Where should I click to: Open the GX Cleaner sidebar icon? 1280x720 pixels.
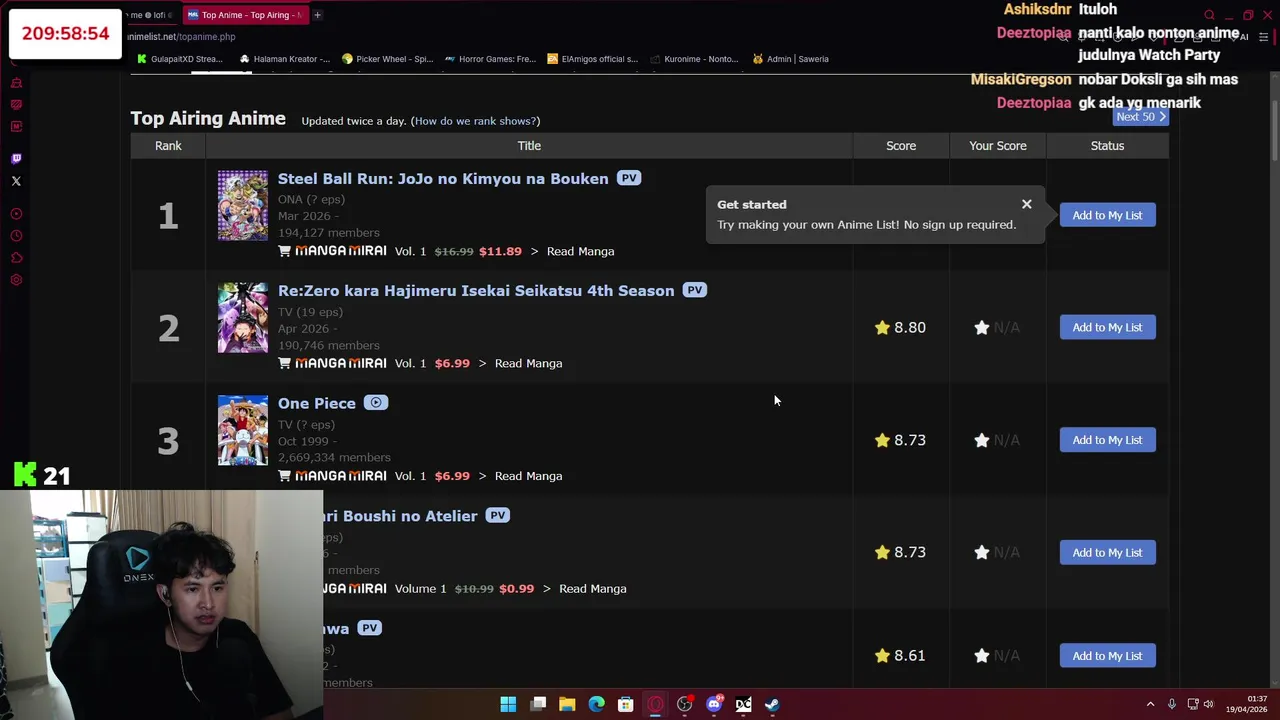[x=16, y=83]
